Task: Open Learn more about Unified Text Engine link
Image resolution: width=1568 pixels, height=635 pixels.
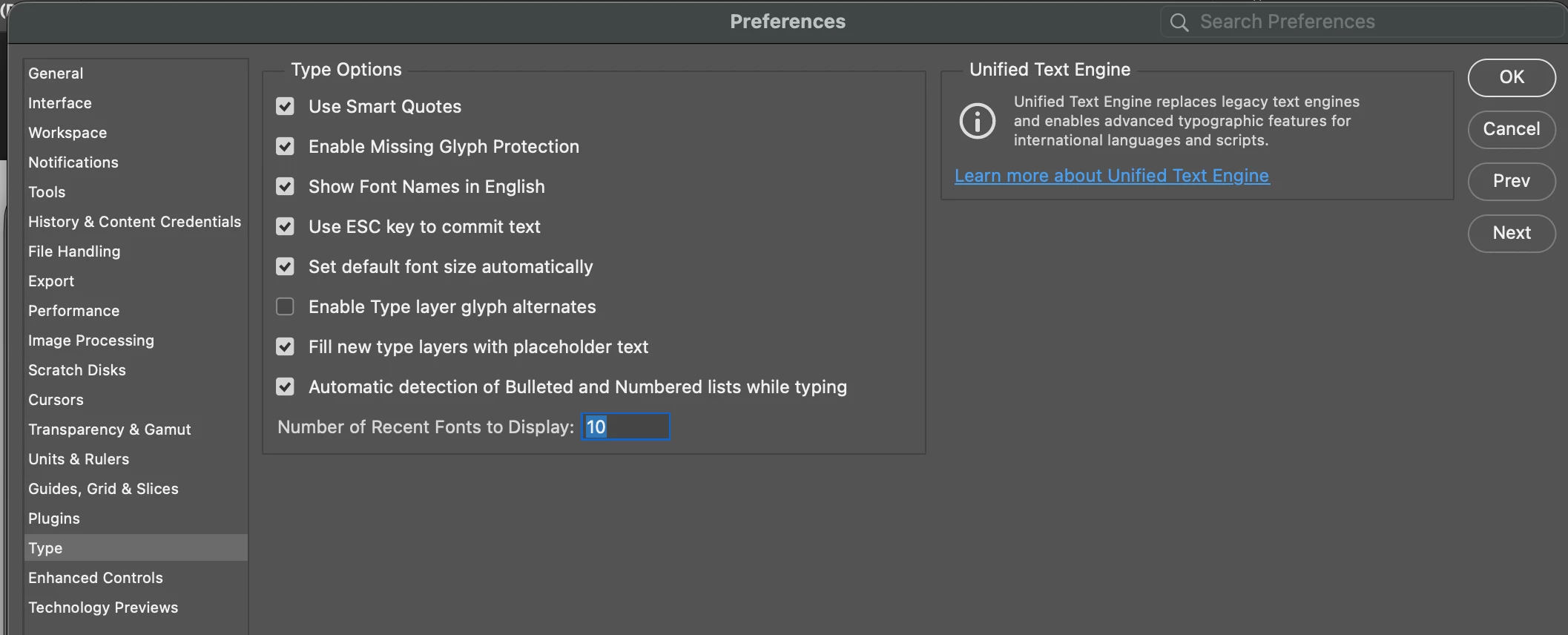Action: (x=1111, y=176)
